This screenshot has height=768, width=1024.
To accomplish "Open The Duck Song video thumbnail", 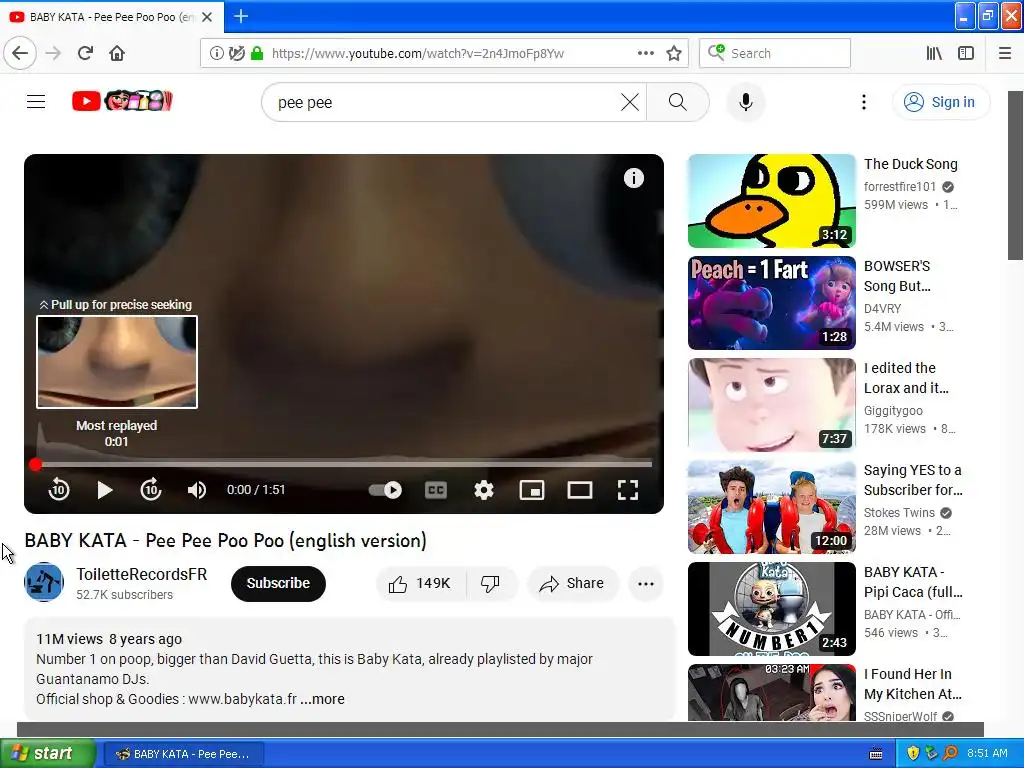I will [x=771, y=201].
